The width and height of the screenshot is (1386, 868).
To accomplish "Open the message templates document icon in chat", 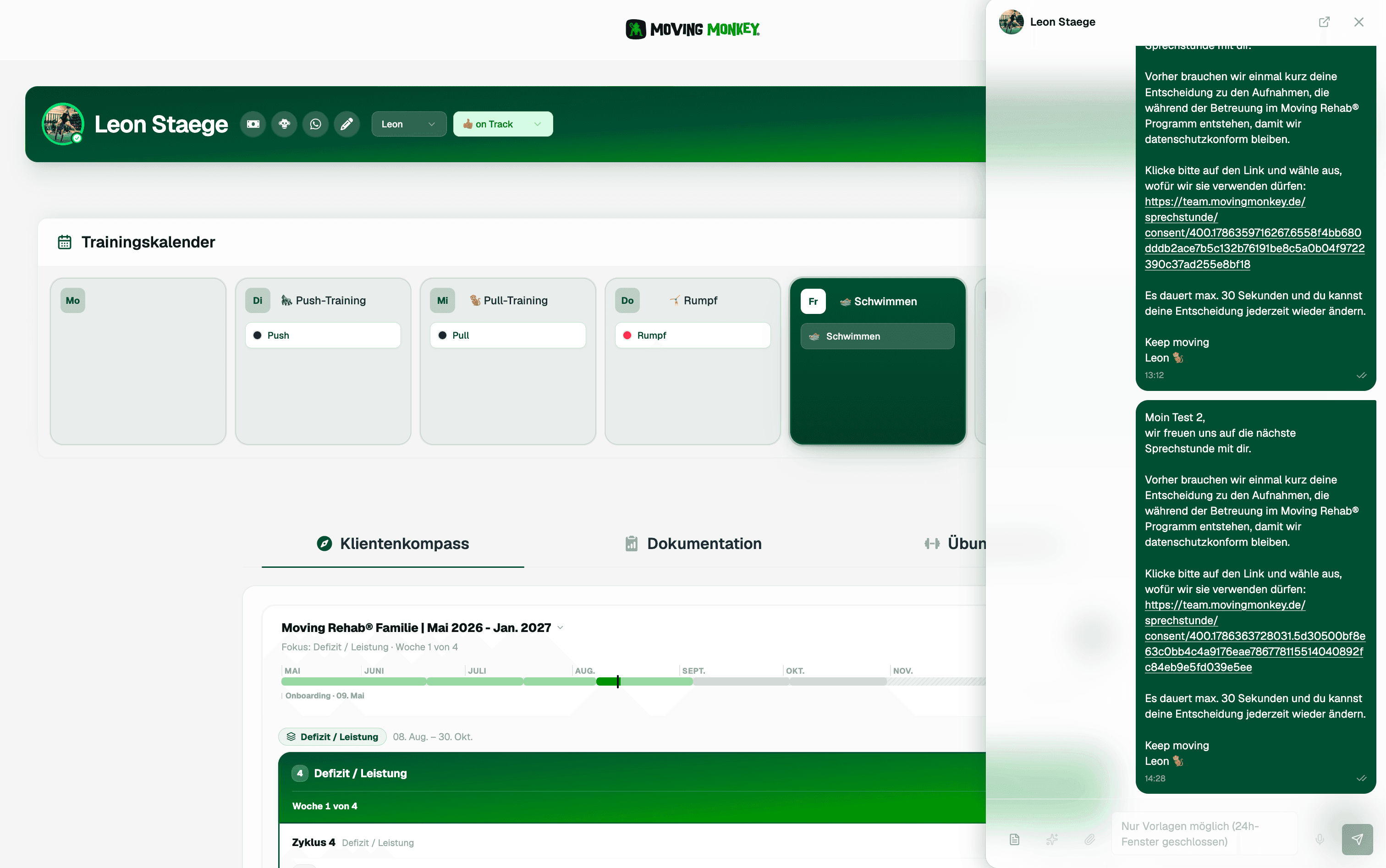I will coord(1015,839).
